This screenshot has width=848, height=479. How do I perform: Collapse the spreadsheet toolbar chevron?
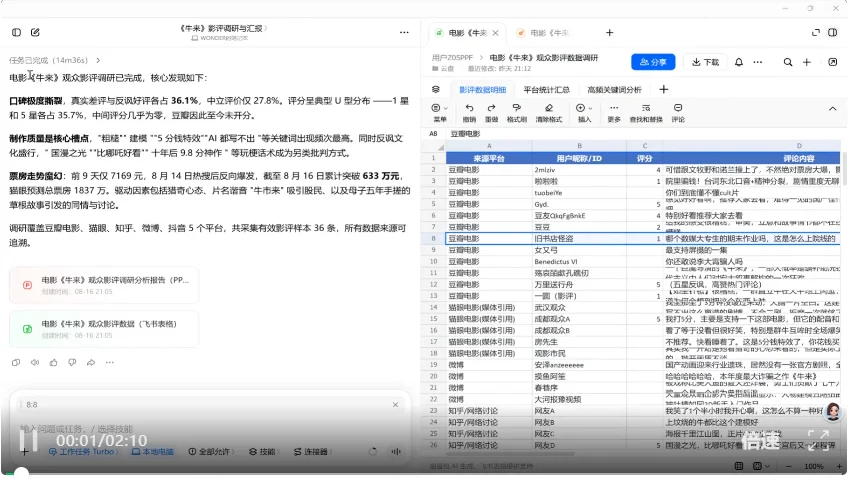pyautogui.click(x=832, y=109)
